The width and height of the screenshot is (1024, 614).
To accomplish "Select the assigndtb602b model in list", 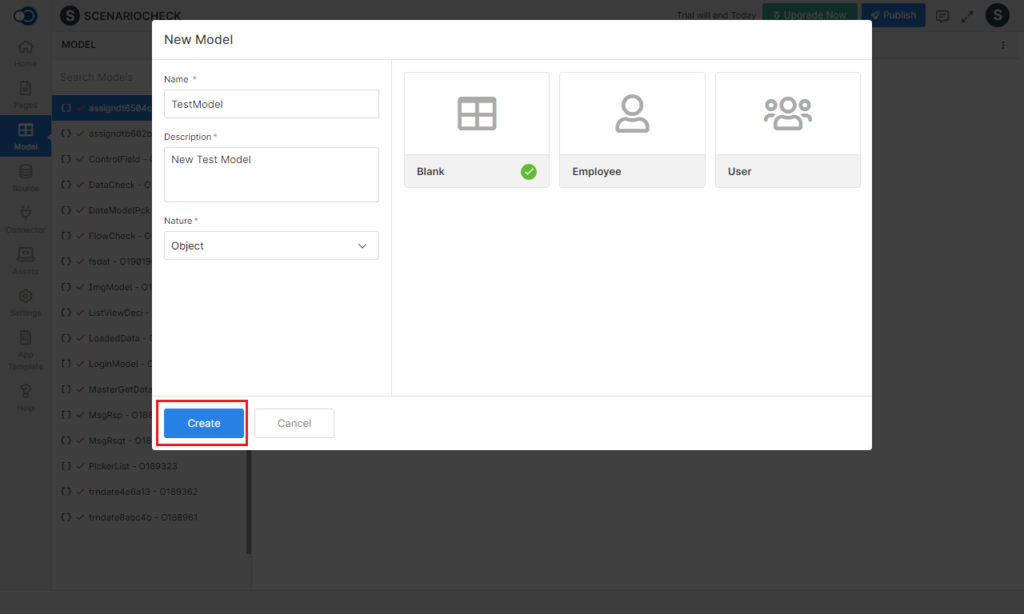I will [x=103, y=133].
